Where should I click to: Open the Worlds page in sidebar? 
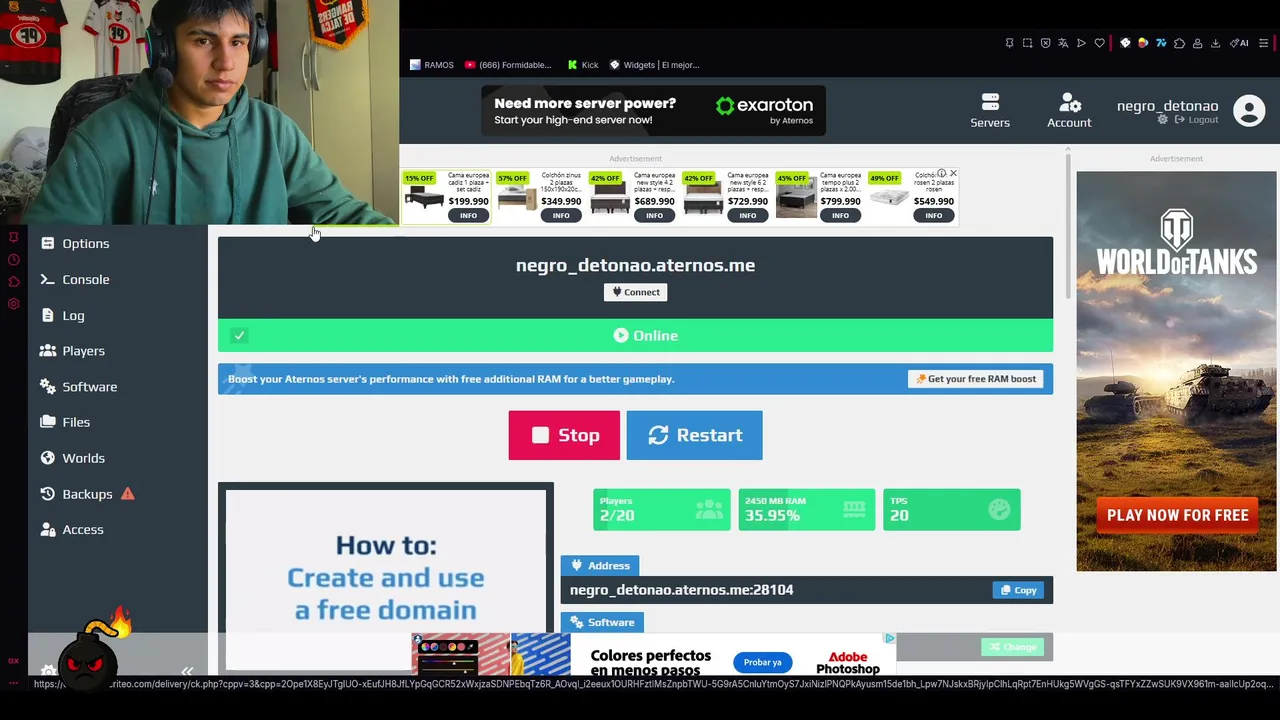(x=72, y=458)
